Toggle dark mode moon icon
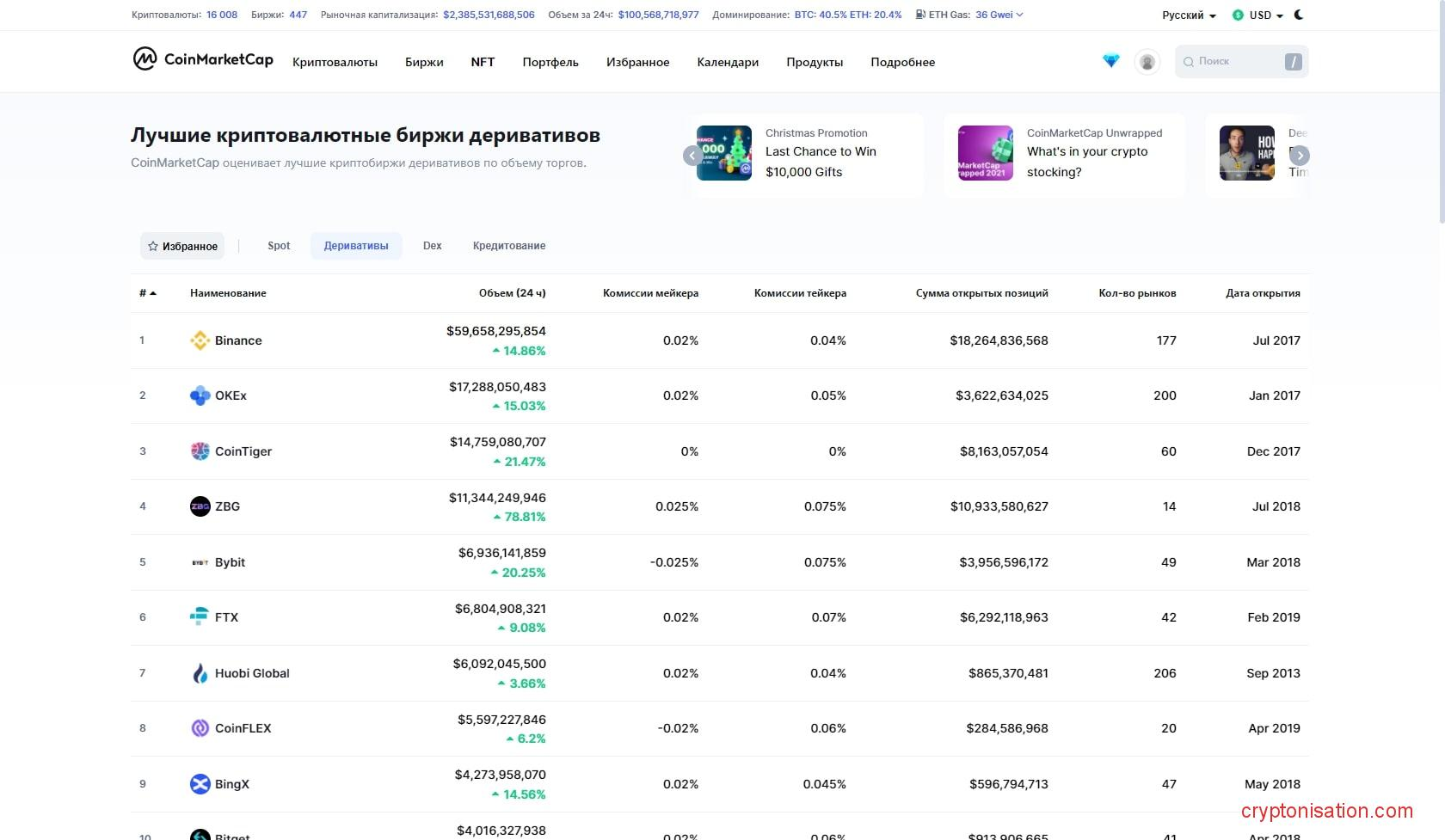This screenshot has height=840, width=1445. click(x=1299, y=15)
